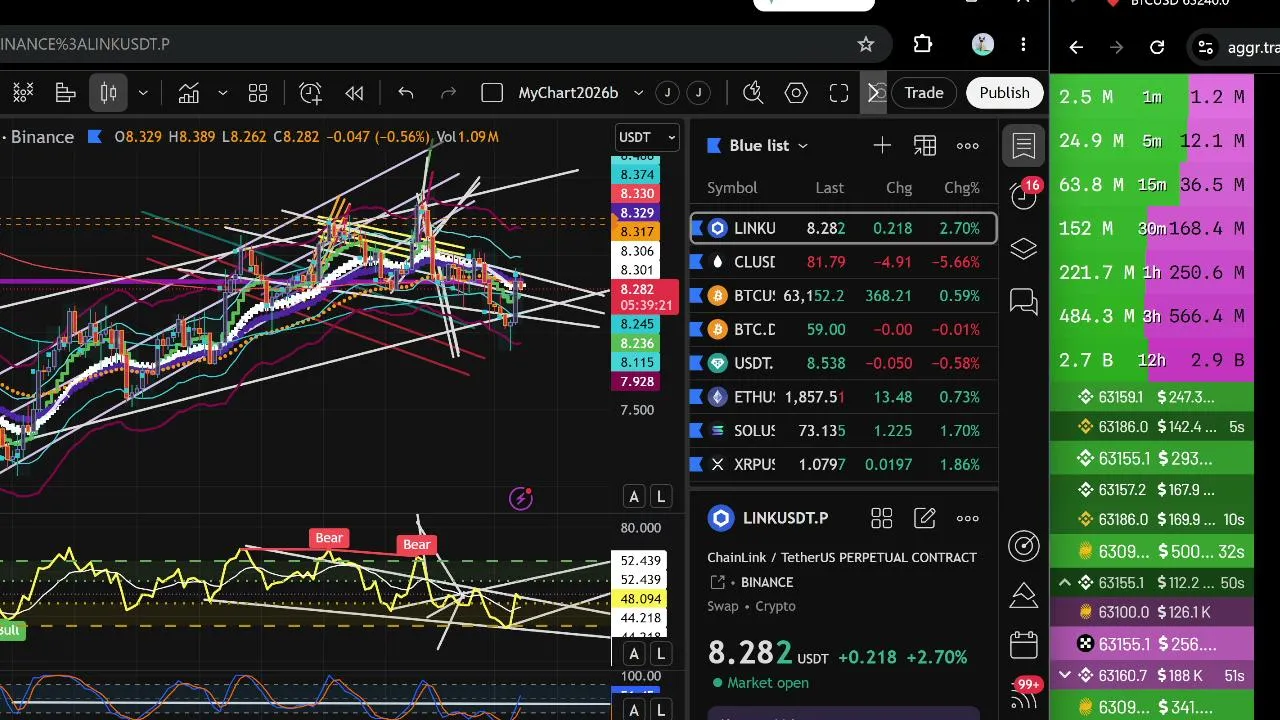
Task: Click the flash lightning icon below chart
Action: point(521,498)
